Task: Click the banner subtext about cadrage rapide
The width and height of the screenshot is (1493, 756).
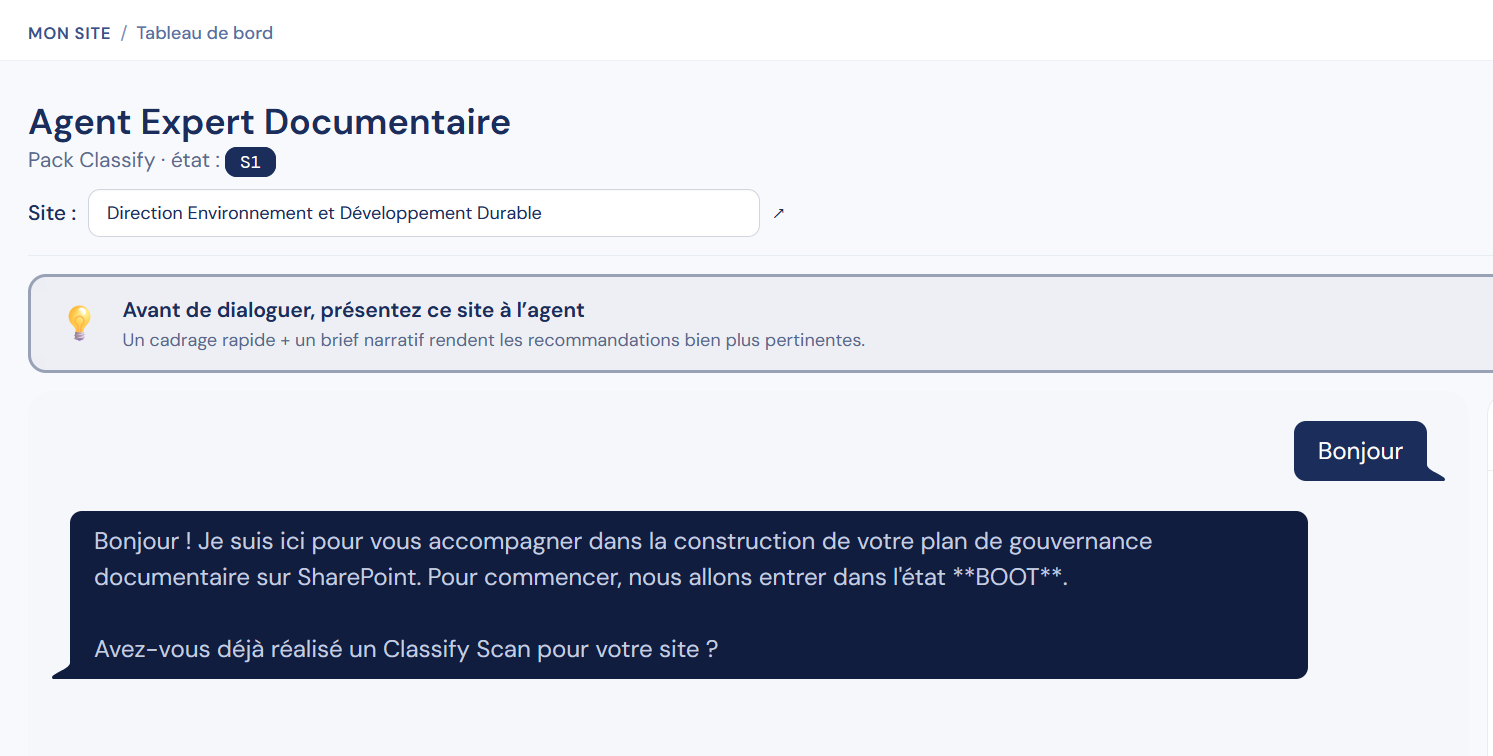Action: coord(494,340)
